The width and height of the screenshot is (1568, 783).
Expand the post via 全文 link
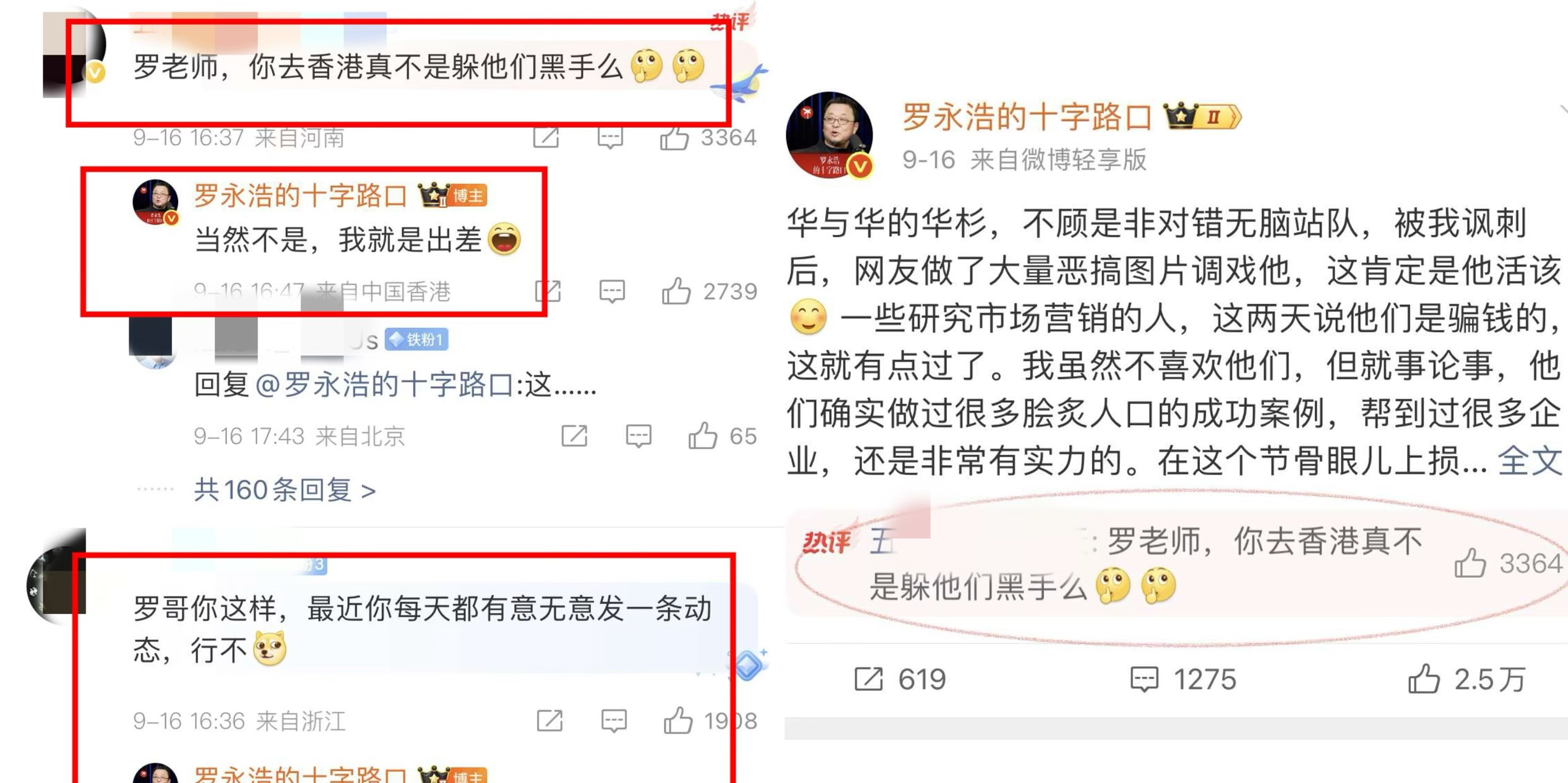1530,461
